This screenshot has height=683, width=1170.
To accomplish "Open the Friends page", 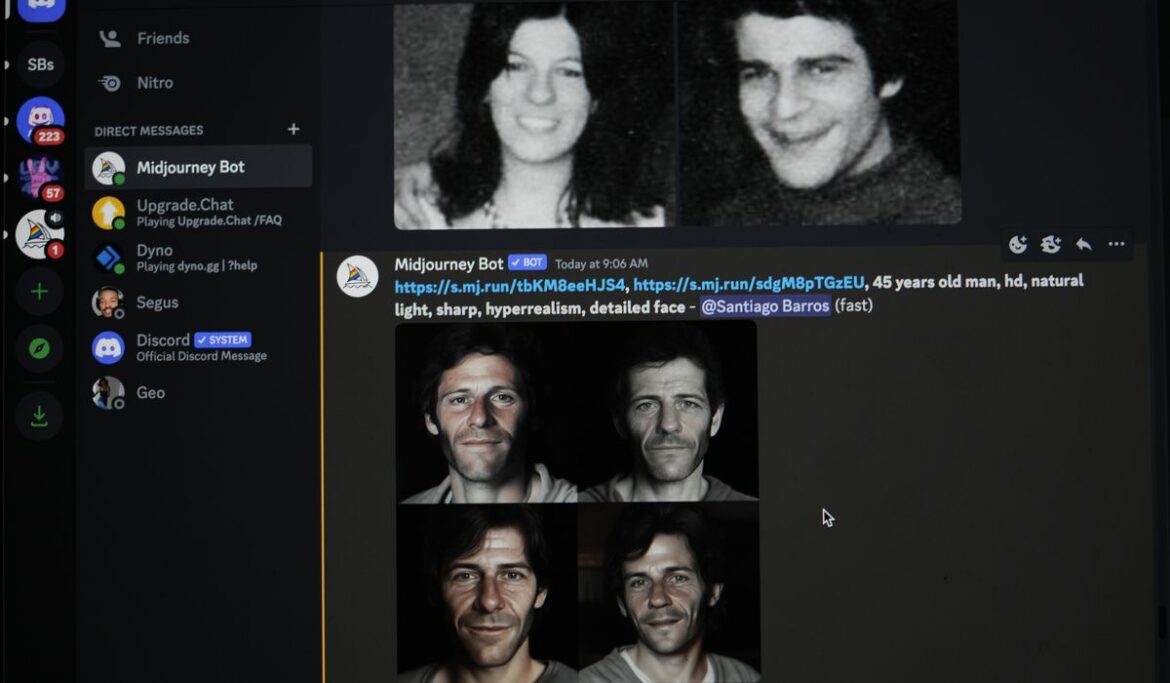I will pyautogui.click(x=163, y=38).
